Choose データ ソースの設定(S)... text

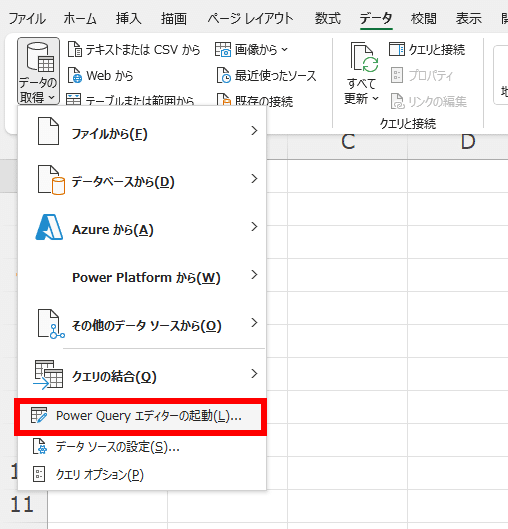(118, 447)
